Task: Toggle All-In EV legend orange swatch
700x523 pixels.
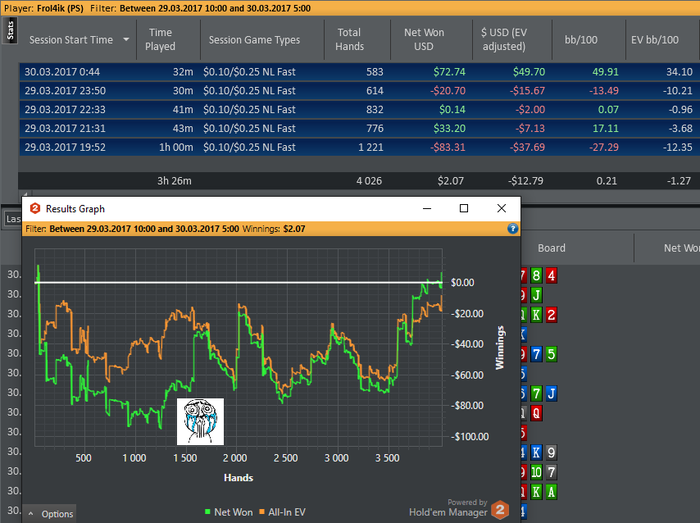Action: (x=262, y=512)
